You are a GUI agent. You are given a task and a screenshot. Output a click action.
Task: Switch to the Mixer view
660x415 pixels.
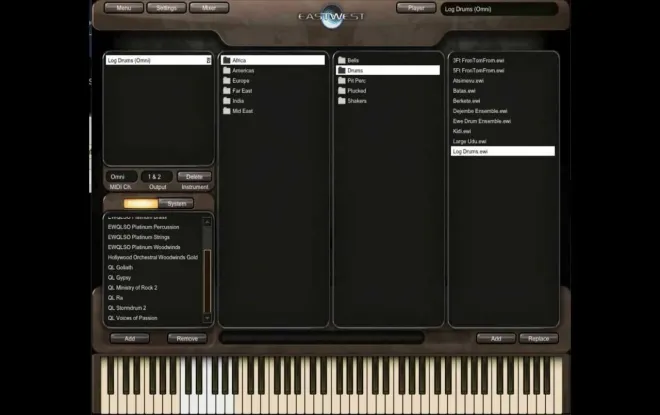click(209, 8)
